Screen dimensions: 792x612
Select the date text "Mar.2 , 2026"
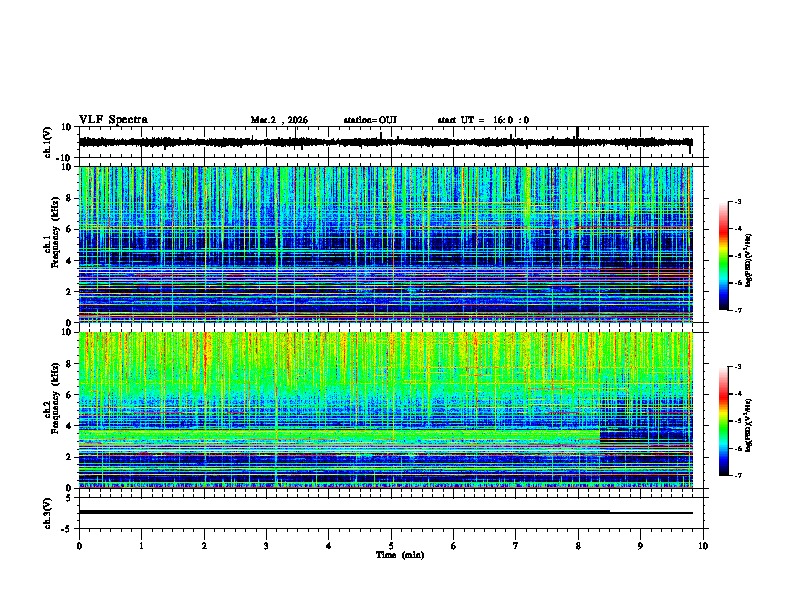[279, 120]
